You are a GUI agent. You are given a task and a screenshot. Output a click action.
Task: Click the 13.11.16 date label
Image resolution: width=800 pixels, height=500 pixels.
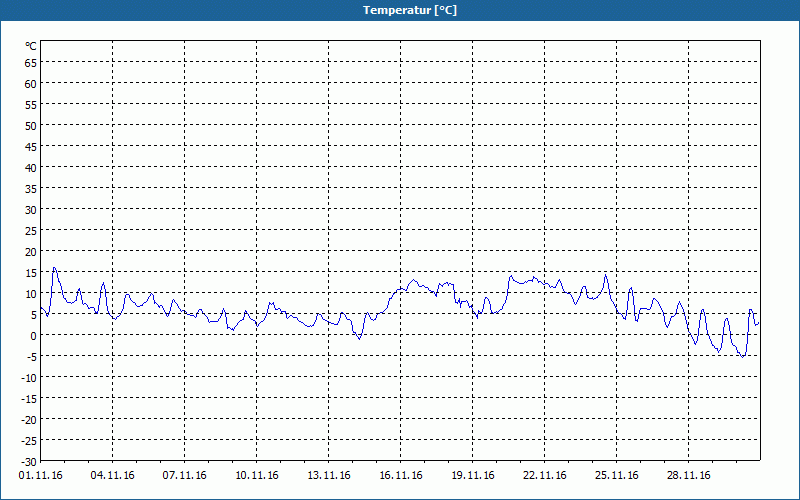point(329,475)
